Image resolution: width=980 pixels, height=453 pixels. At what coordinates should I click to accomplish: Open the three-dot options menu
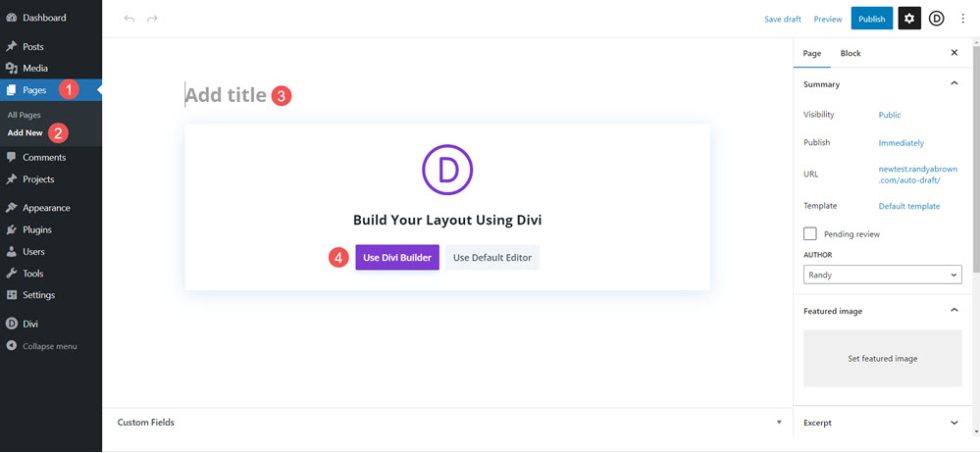pos(963,18)
